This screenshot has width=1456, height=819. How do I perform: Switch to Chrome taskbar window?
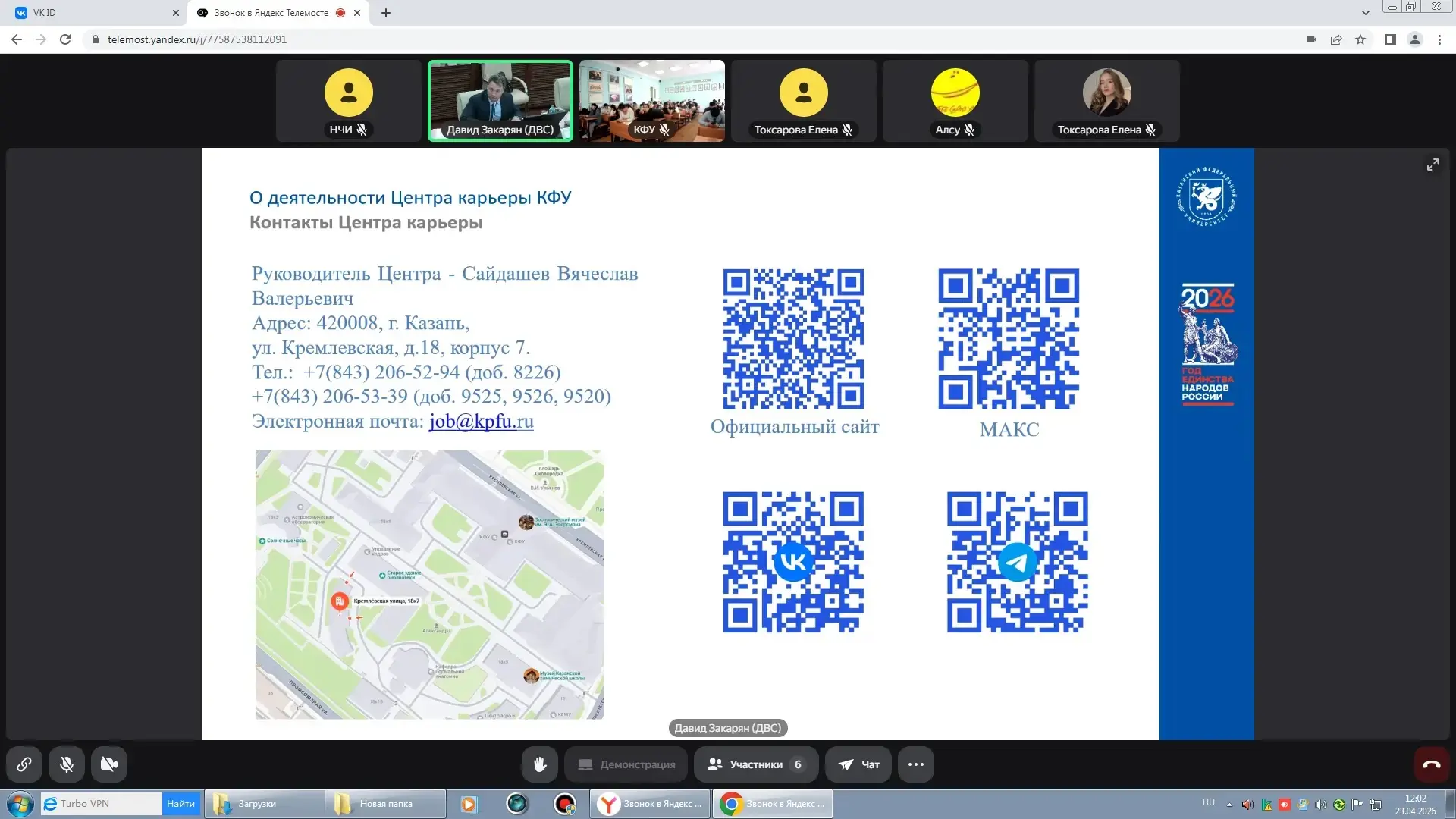[x=773, y=804]
